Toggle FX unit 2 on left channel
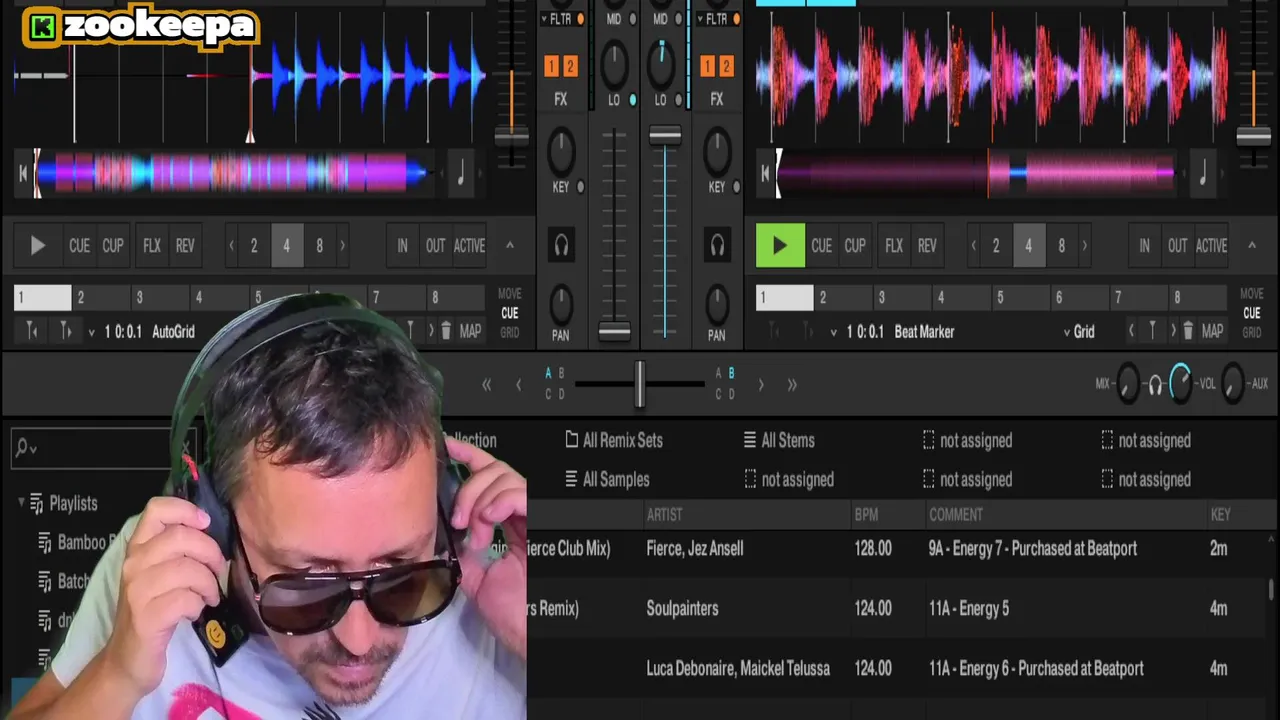Viewport: 1280px width, 720px height. 570,67
